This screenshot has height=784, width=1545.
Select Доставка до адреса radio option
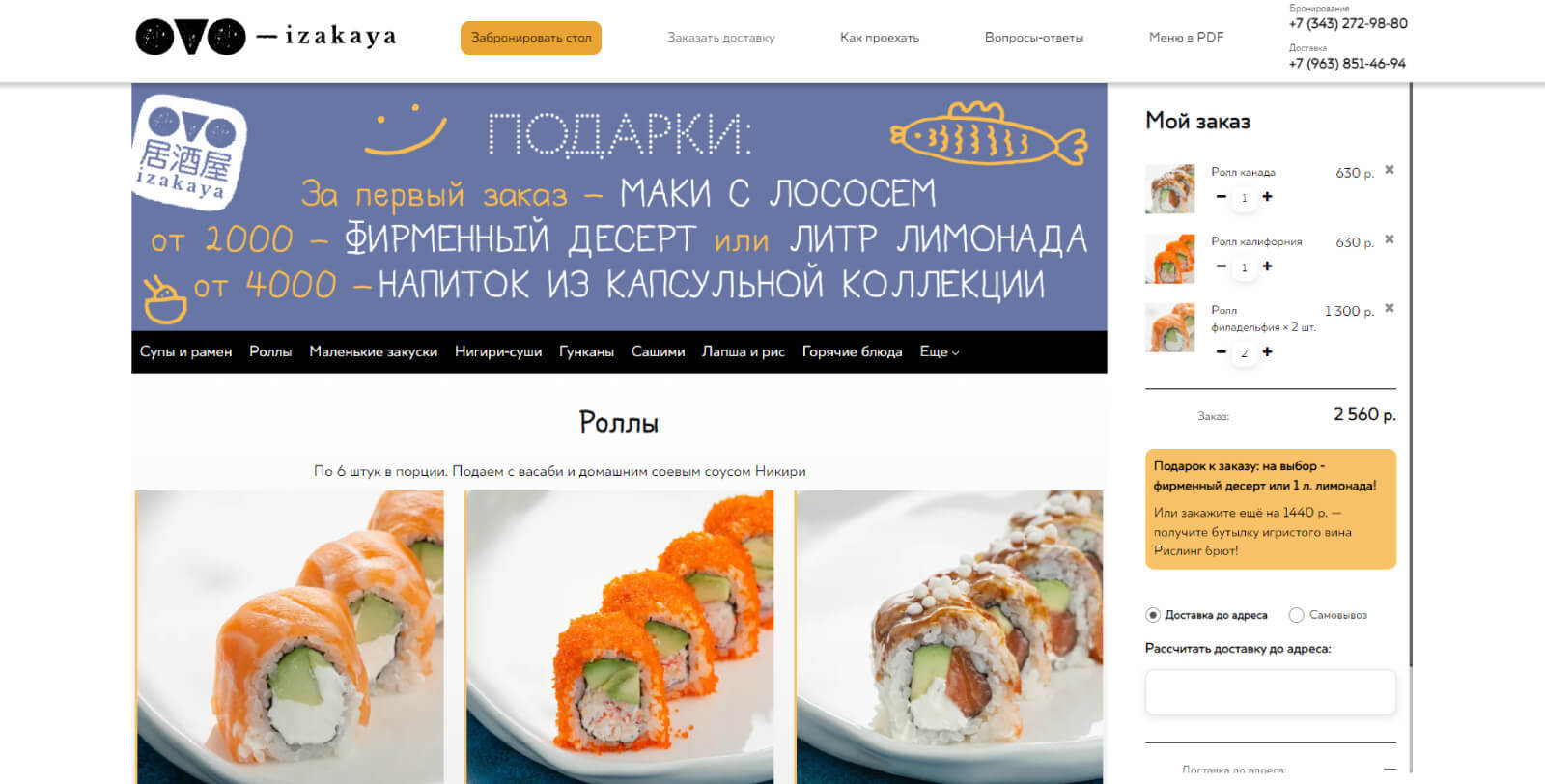(1152, 615)
